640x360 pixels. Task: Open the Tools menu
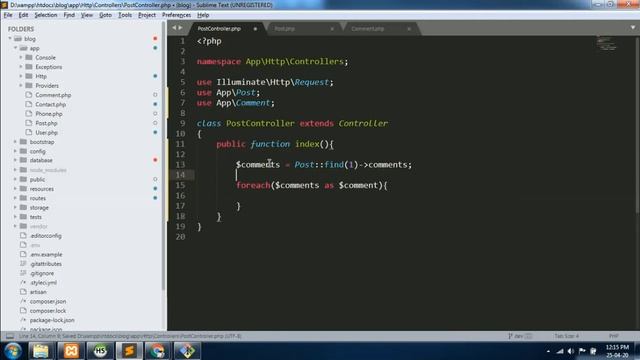[125, 15]
